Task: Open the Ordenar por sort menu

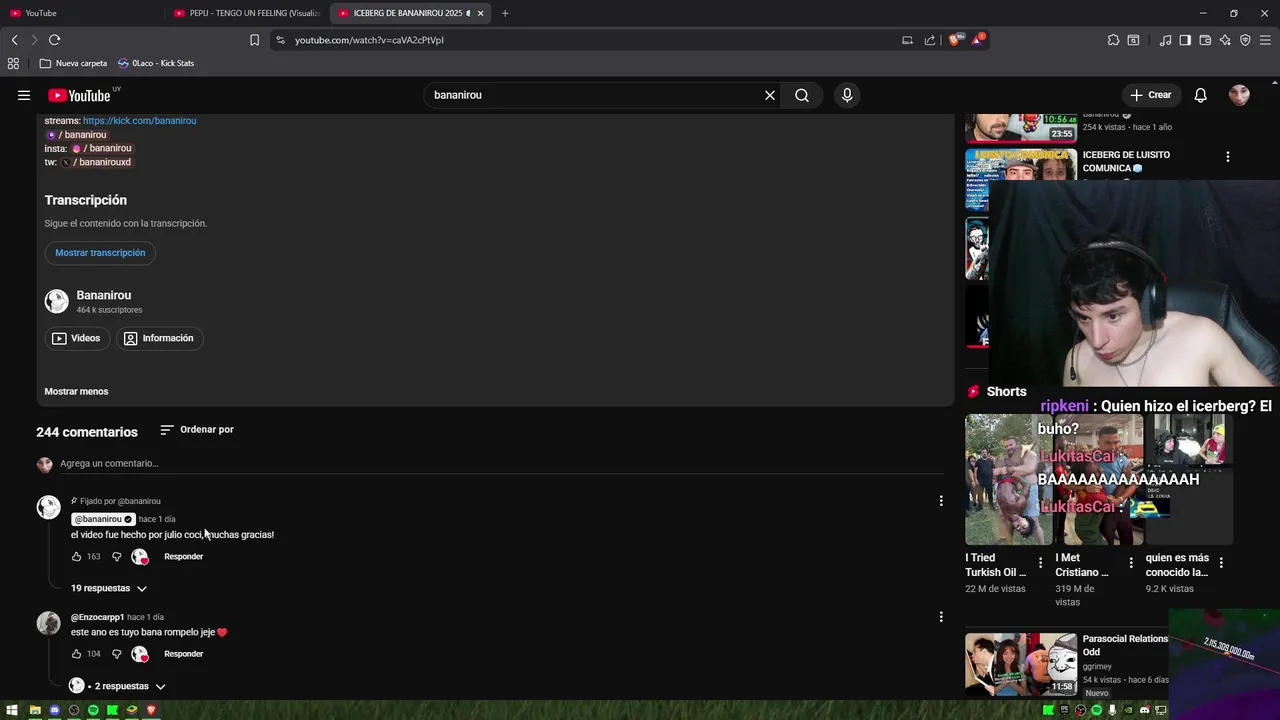Action: pos(197,430)
